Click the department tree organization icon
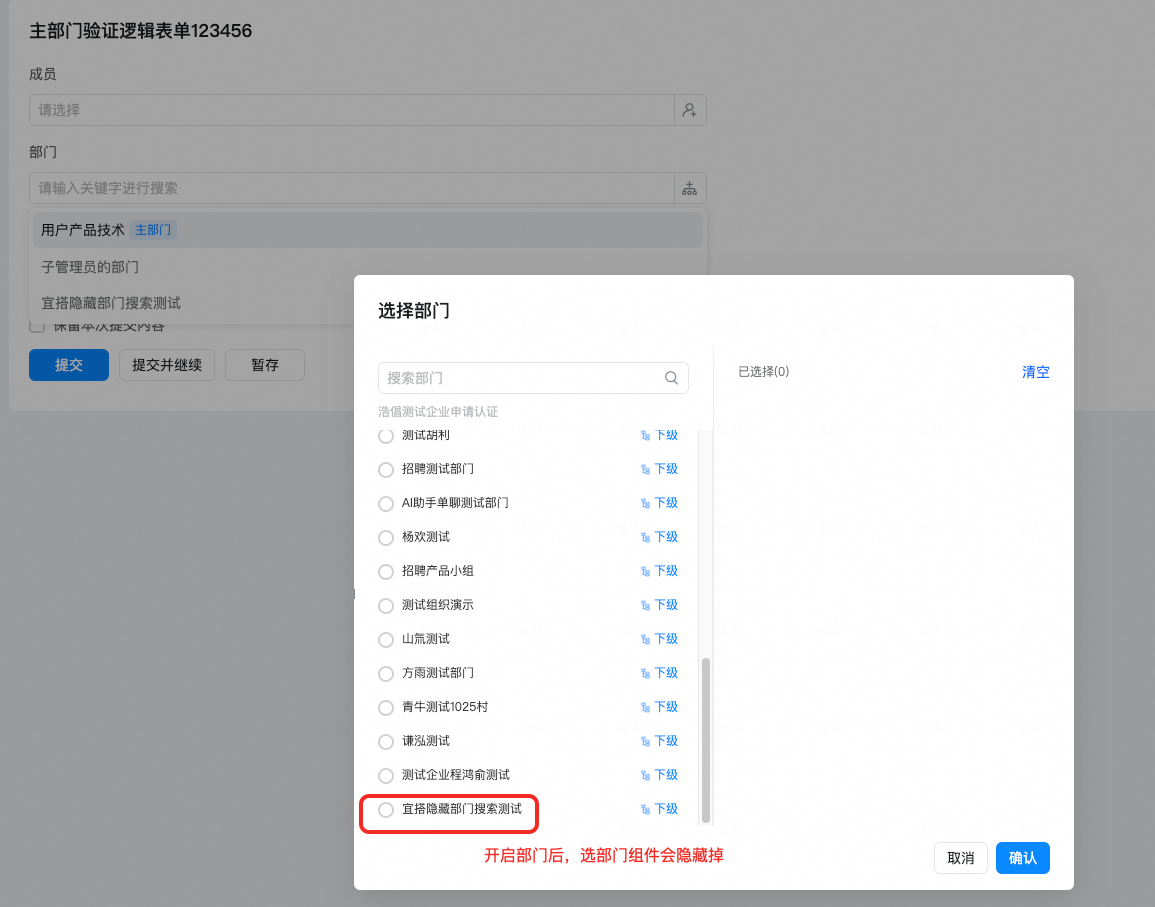Viewport: 1155px width, 907px height. tap(690, 188)
